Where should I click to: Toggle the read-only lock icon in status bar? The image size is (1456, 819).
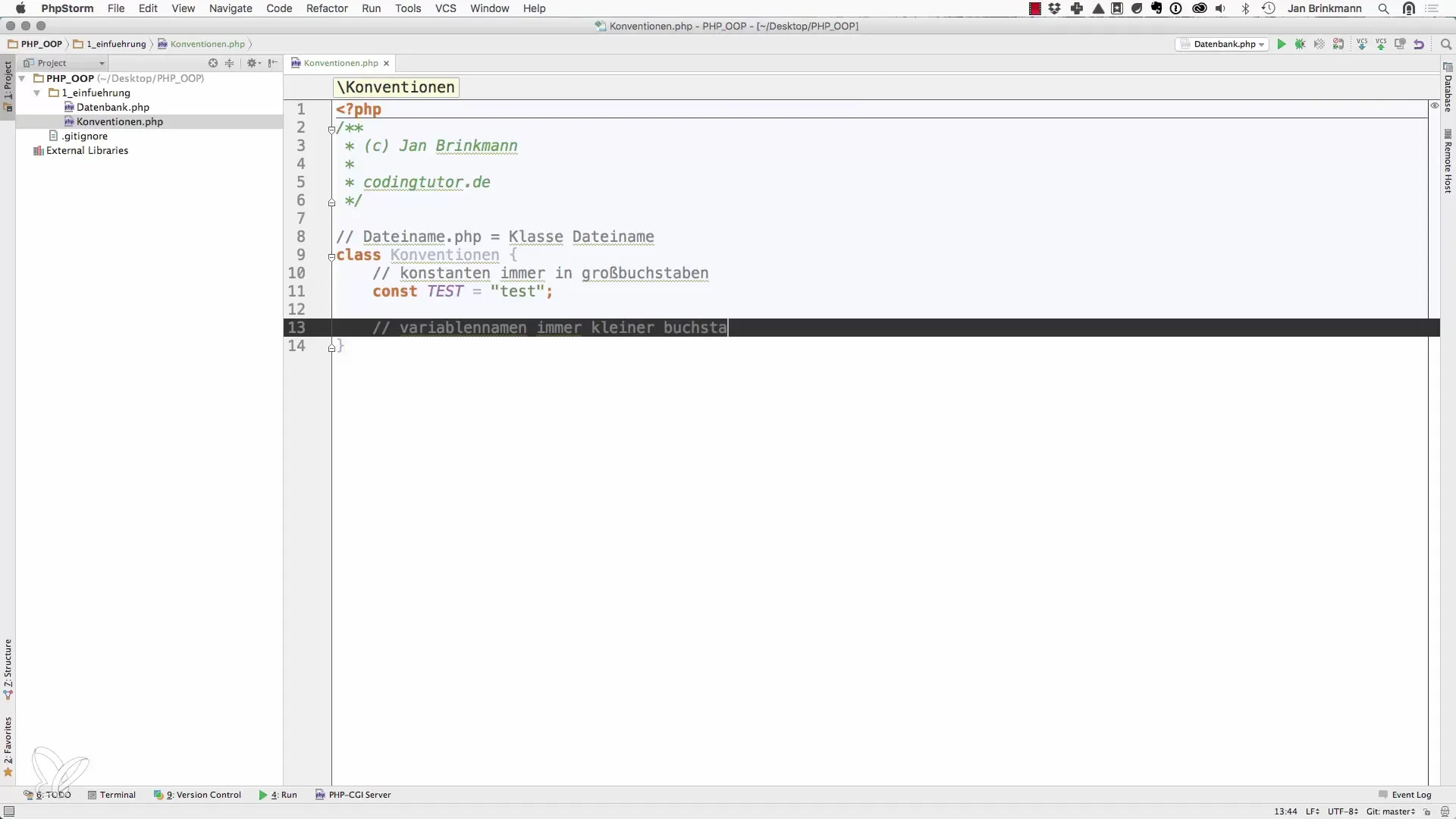coord(1427,811)
